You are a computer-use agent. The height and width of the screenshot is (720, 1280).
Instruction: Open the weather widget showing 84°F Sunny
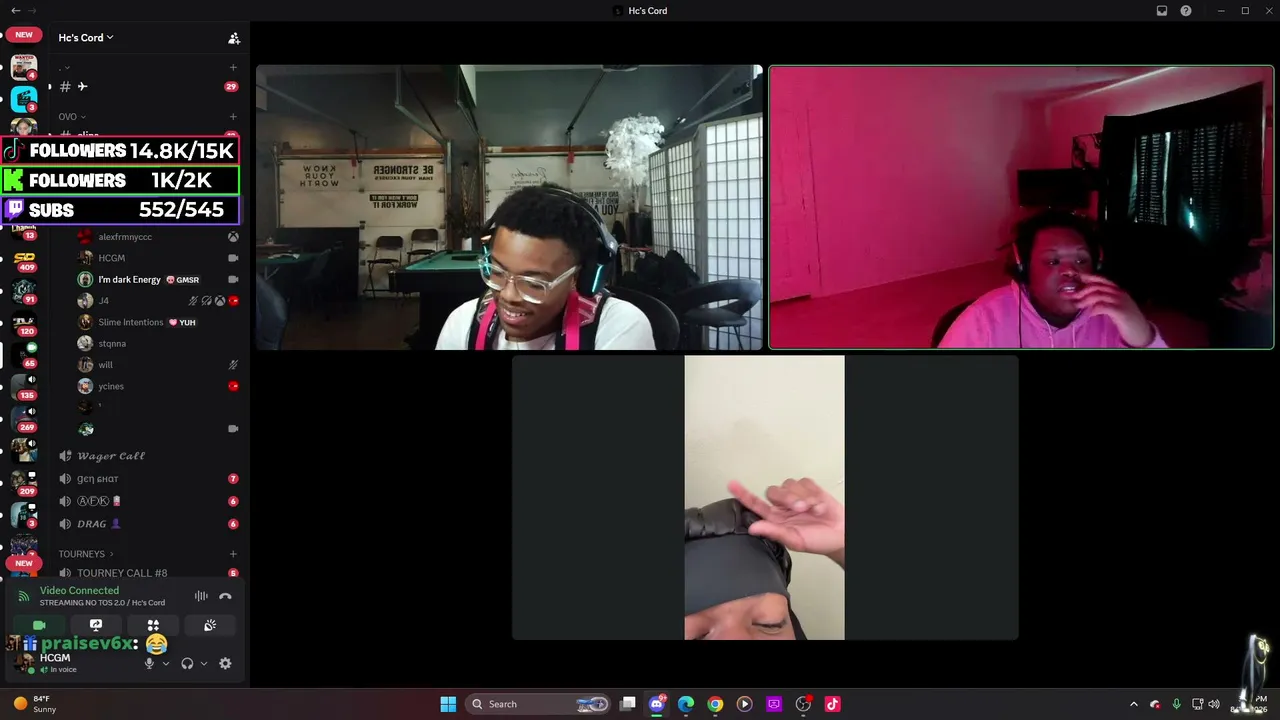pyautogui.click(x=33, y=704)
